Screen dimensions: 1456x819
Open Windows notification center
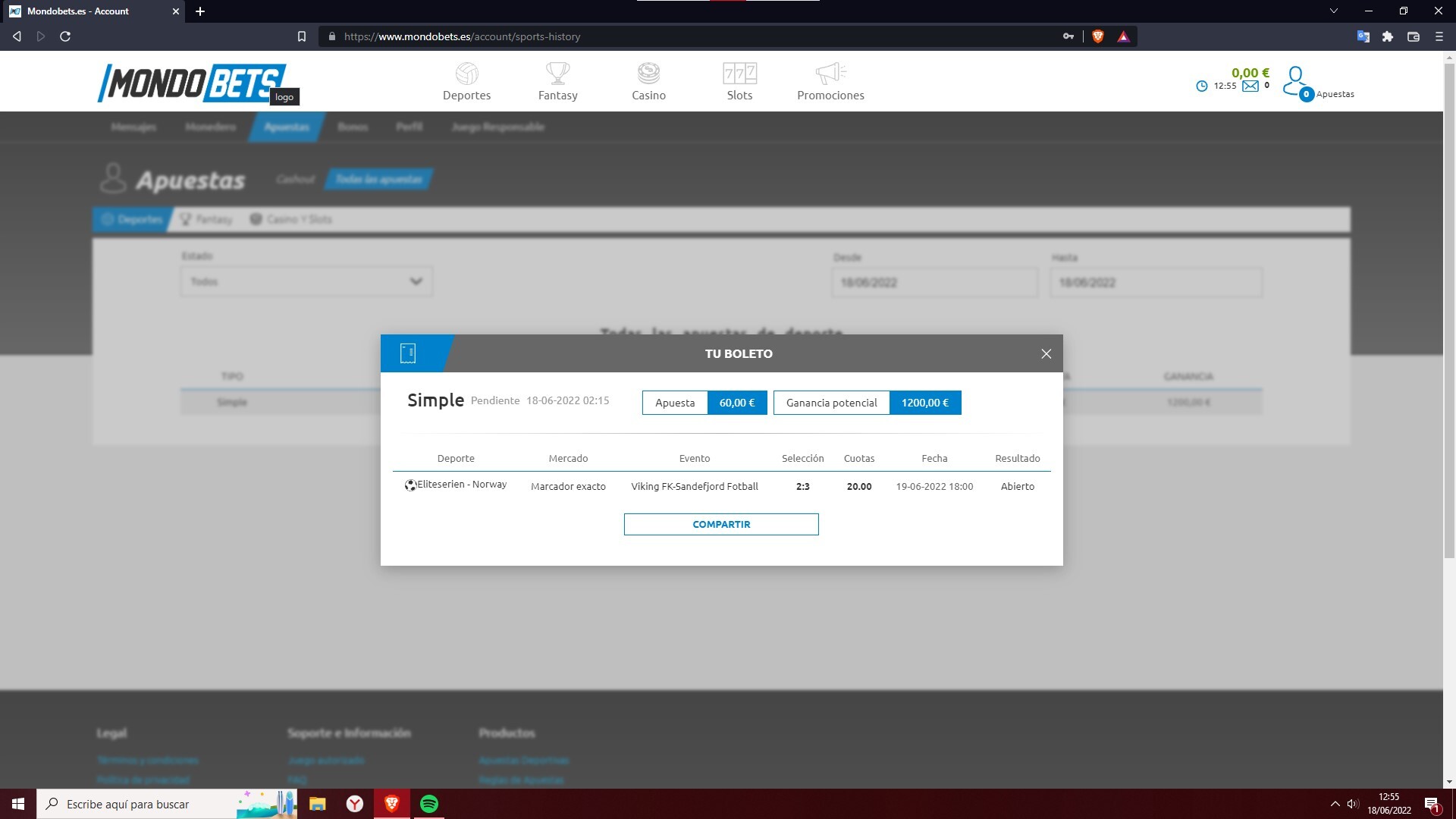coord(1432,805)
